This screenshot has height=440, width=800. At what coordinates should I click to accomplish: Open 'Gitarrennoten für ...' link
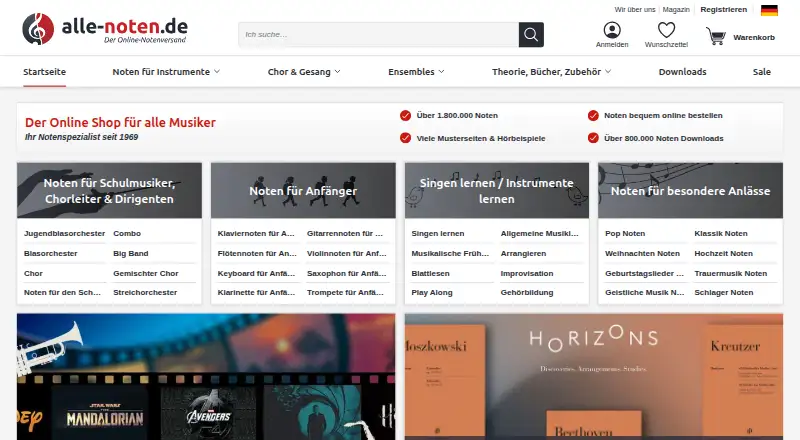coord(345,233)
